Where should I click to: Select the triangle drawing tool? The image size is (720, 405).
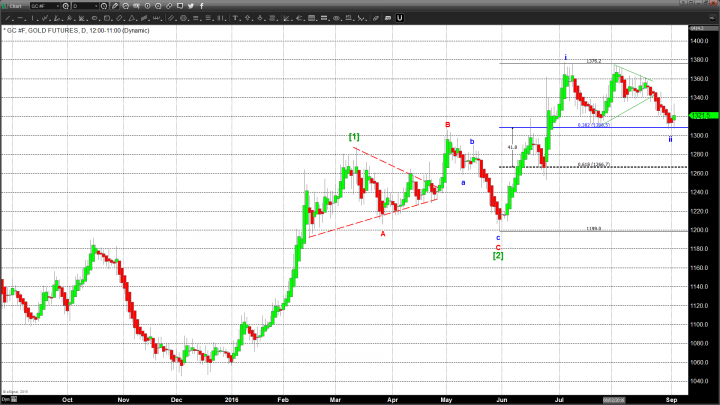tap(132, 18)
